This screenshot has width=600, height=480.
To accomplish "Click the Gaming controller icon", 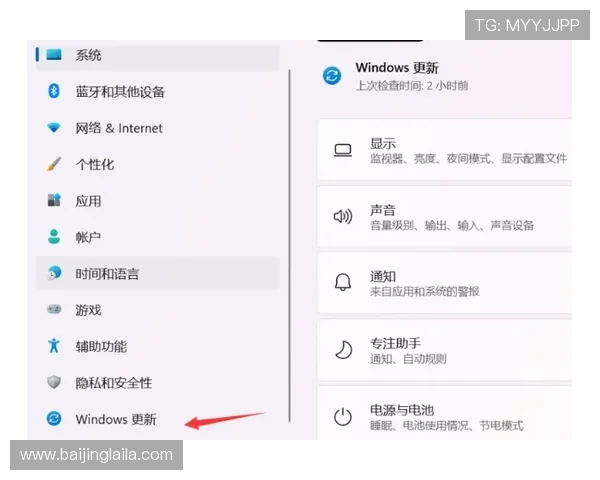I will tap(54, 309).
